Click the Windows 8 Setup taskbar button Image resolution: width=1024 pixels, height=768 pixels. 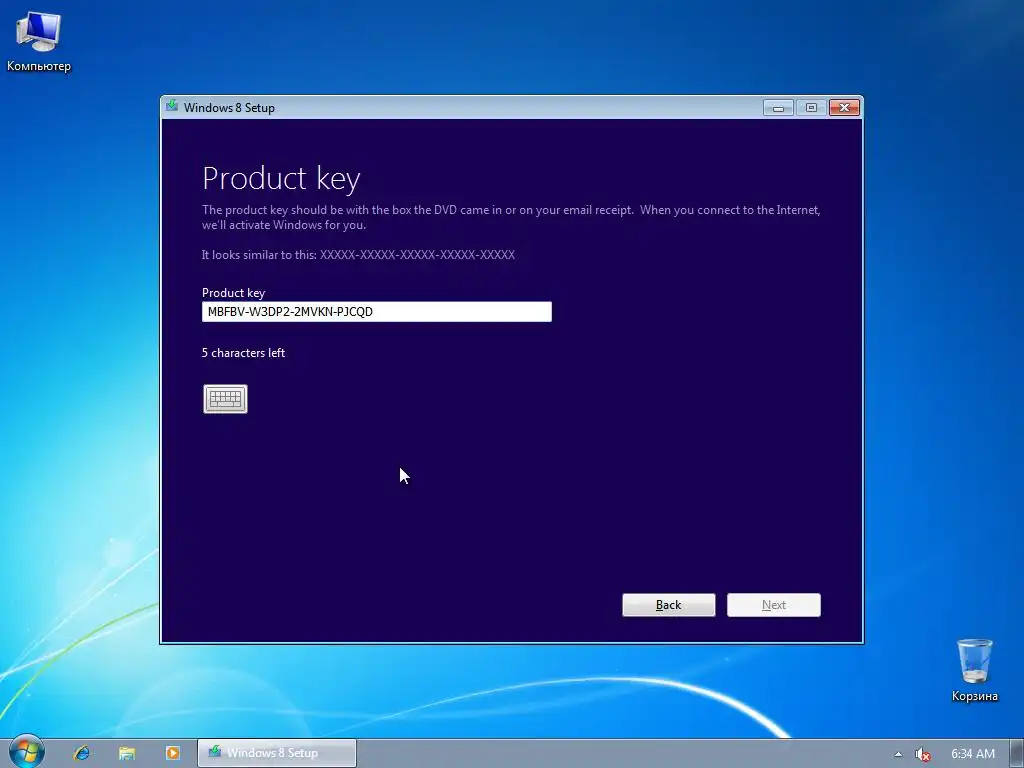(x=277, y=753)
